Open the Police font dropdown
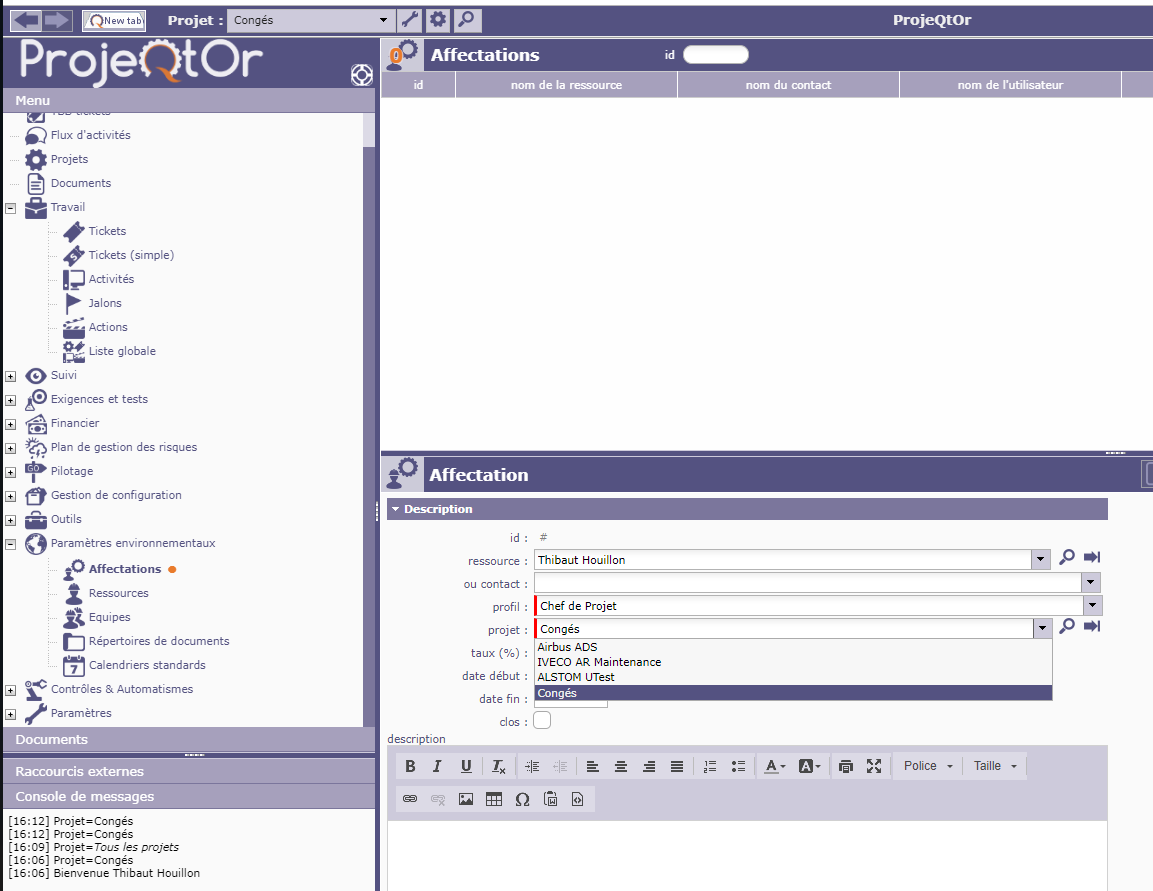 tap(927, 766)
